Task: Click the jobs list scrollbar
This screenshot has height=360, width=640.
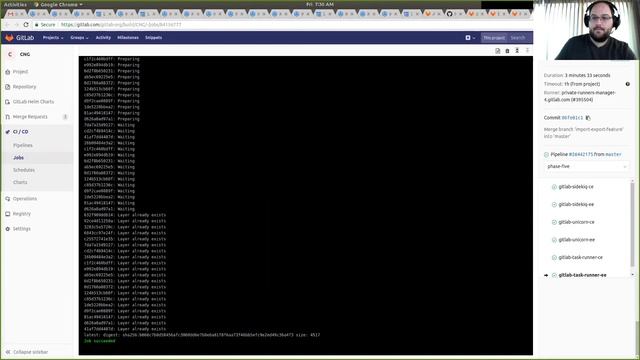Action: click(x=633, y=224)
